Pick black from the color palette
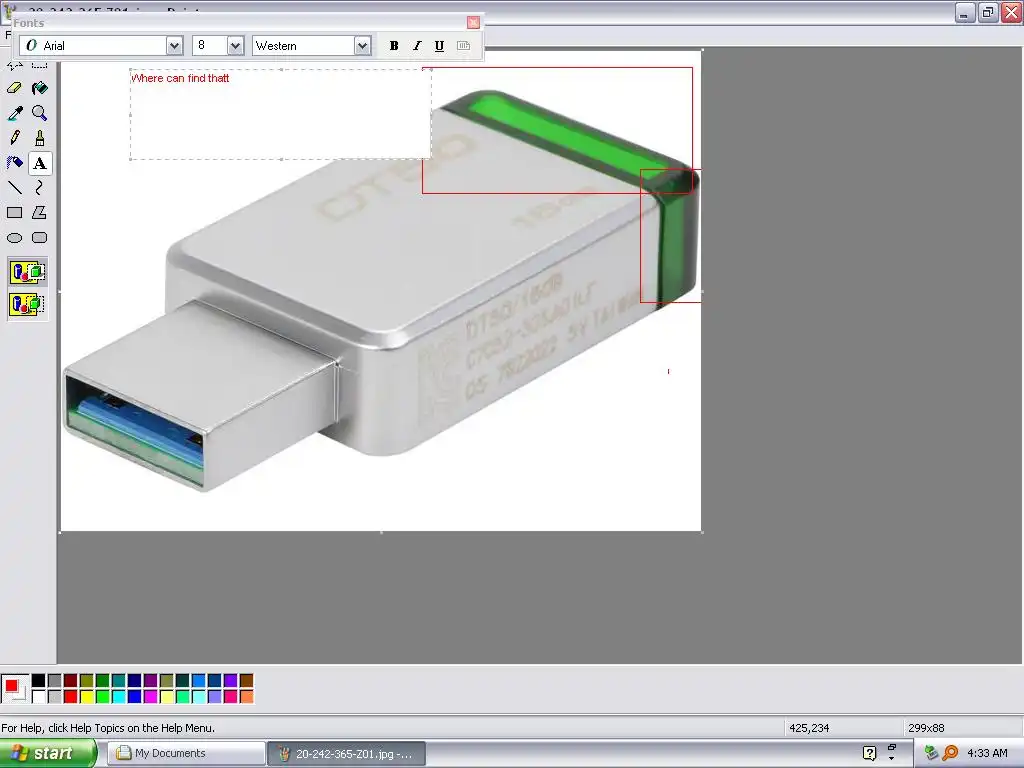Image resolution: width=1024 pixels, height=768 pixels. pyautogui.click(x=39, y=681)
